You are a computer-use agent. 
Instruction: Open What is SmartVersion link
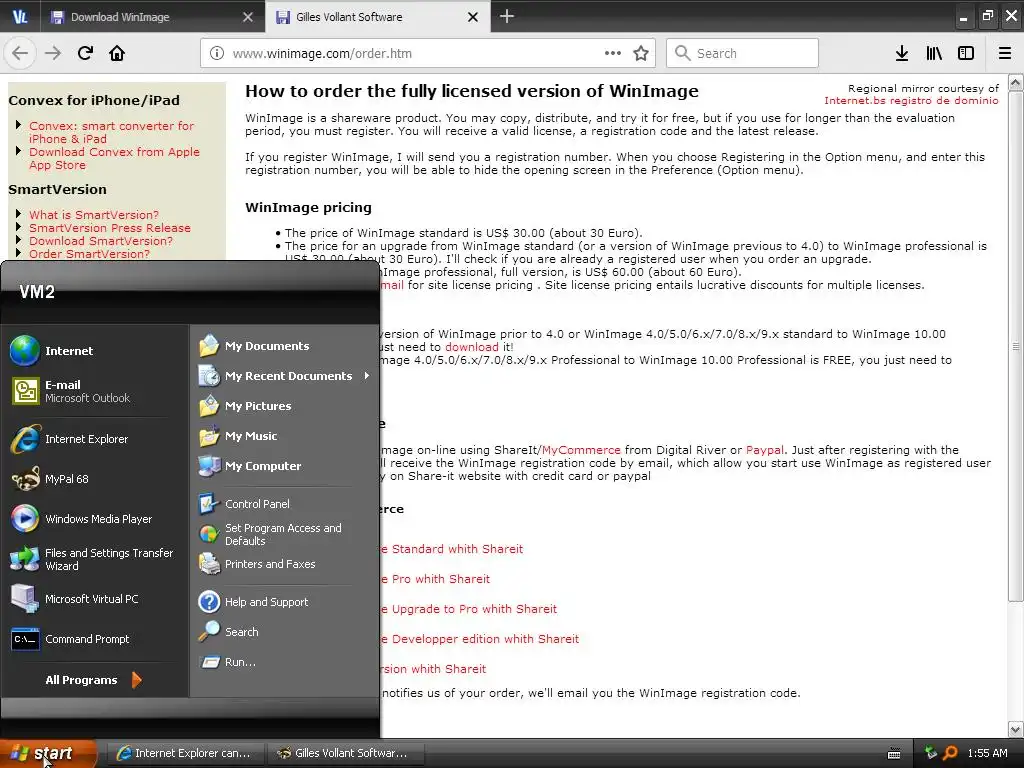tap(94, 215)
